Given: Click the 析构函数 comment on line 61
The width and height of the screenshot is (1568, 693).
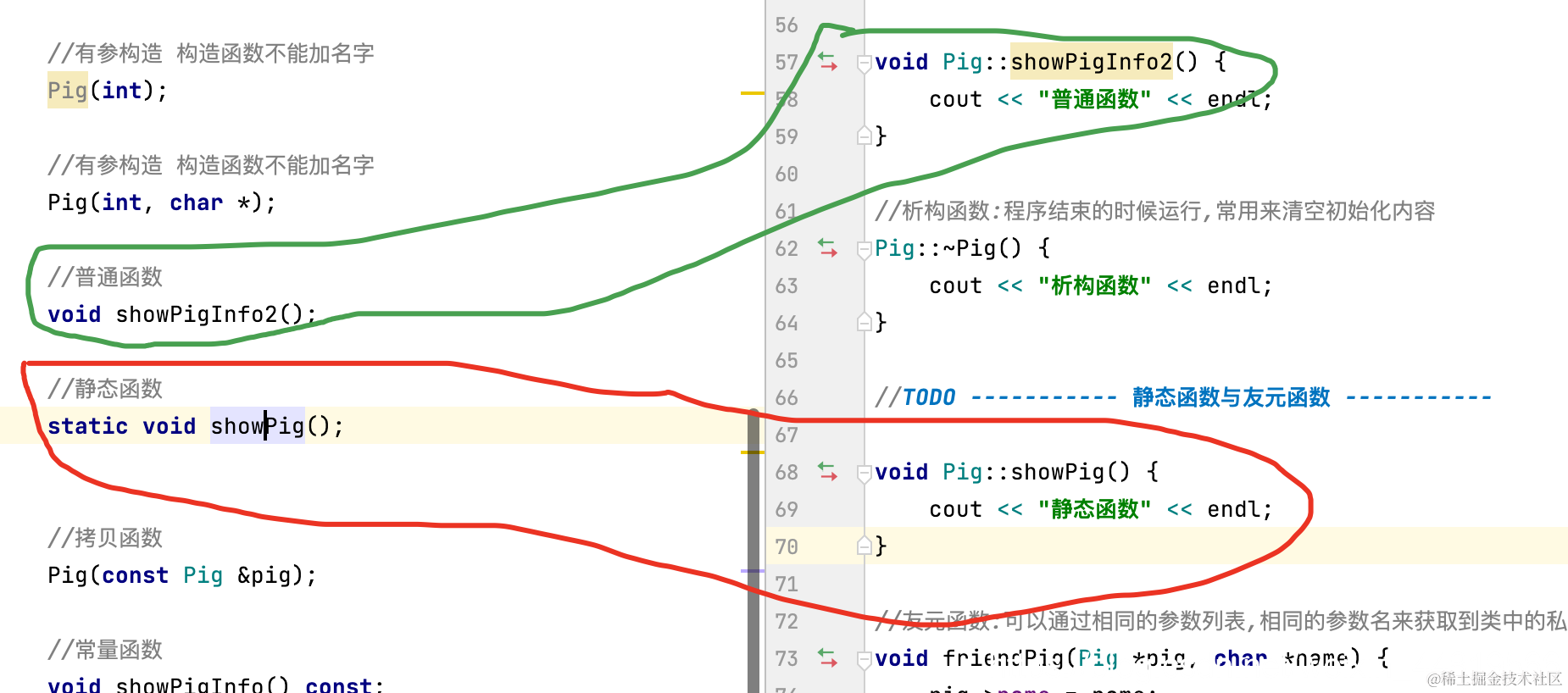Looking at the screenshot, I should pos(1155,211).
